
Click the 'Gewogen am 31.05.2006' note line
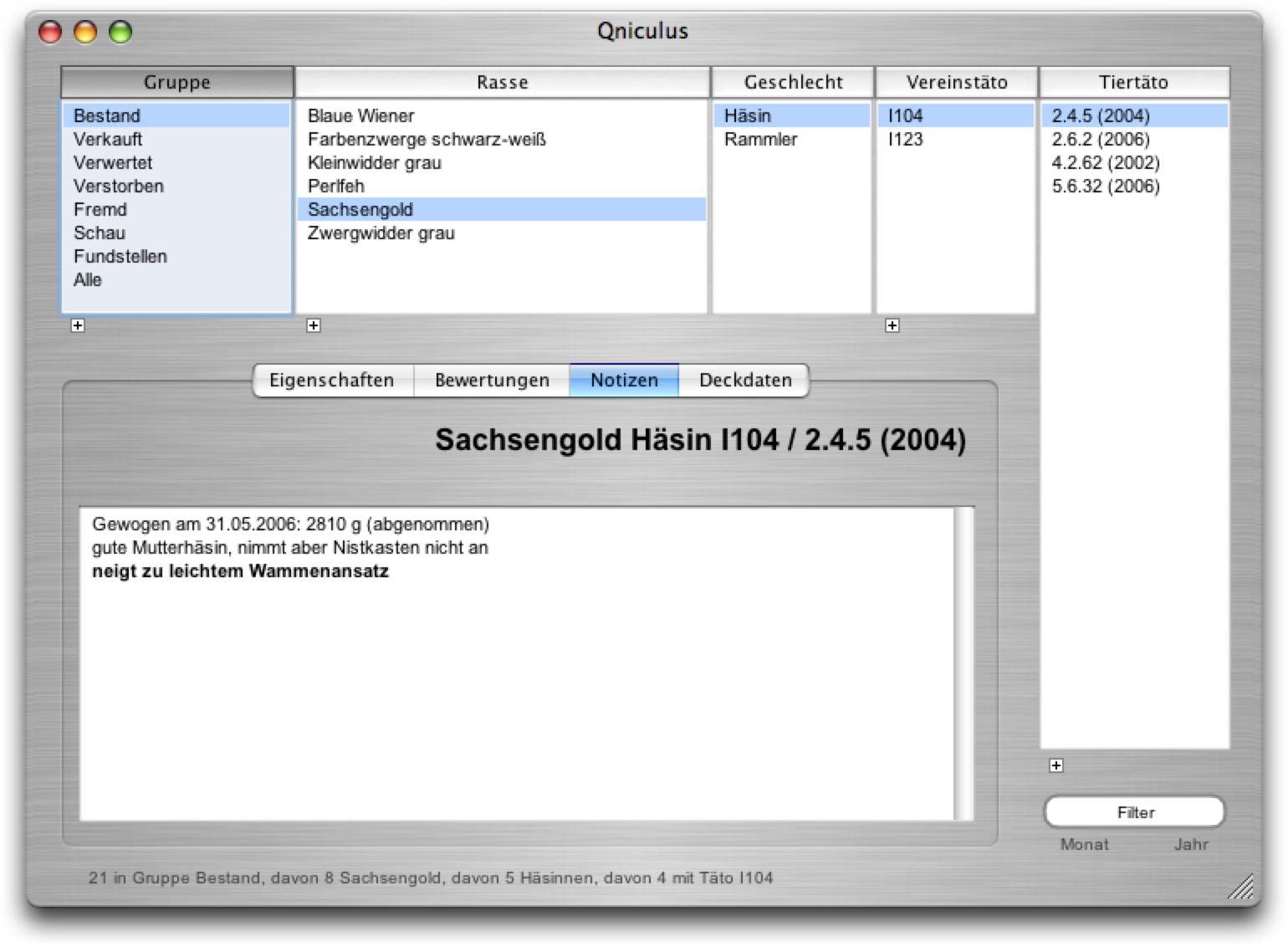(x=290, y=525)
